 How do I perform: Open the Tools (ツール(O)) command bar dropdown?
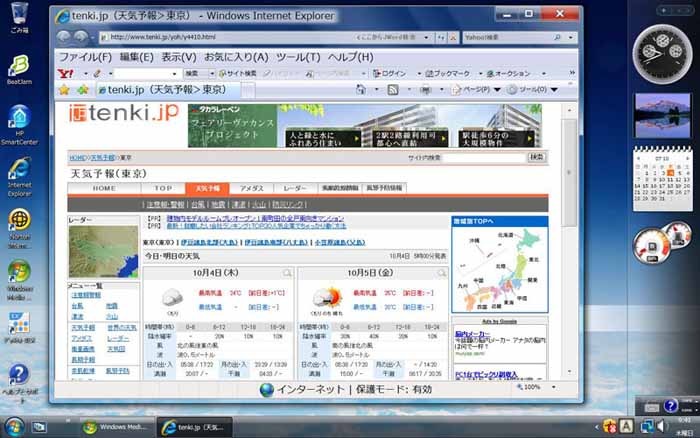tap(533, 90)
